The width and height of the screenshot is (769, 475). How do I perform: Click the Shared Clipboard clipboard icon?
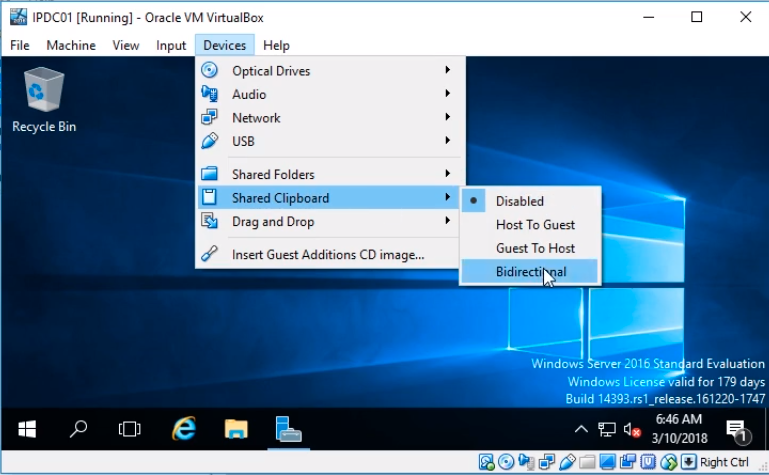click(209, 197)
